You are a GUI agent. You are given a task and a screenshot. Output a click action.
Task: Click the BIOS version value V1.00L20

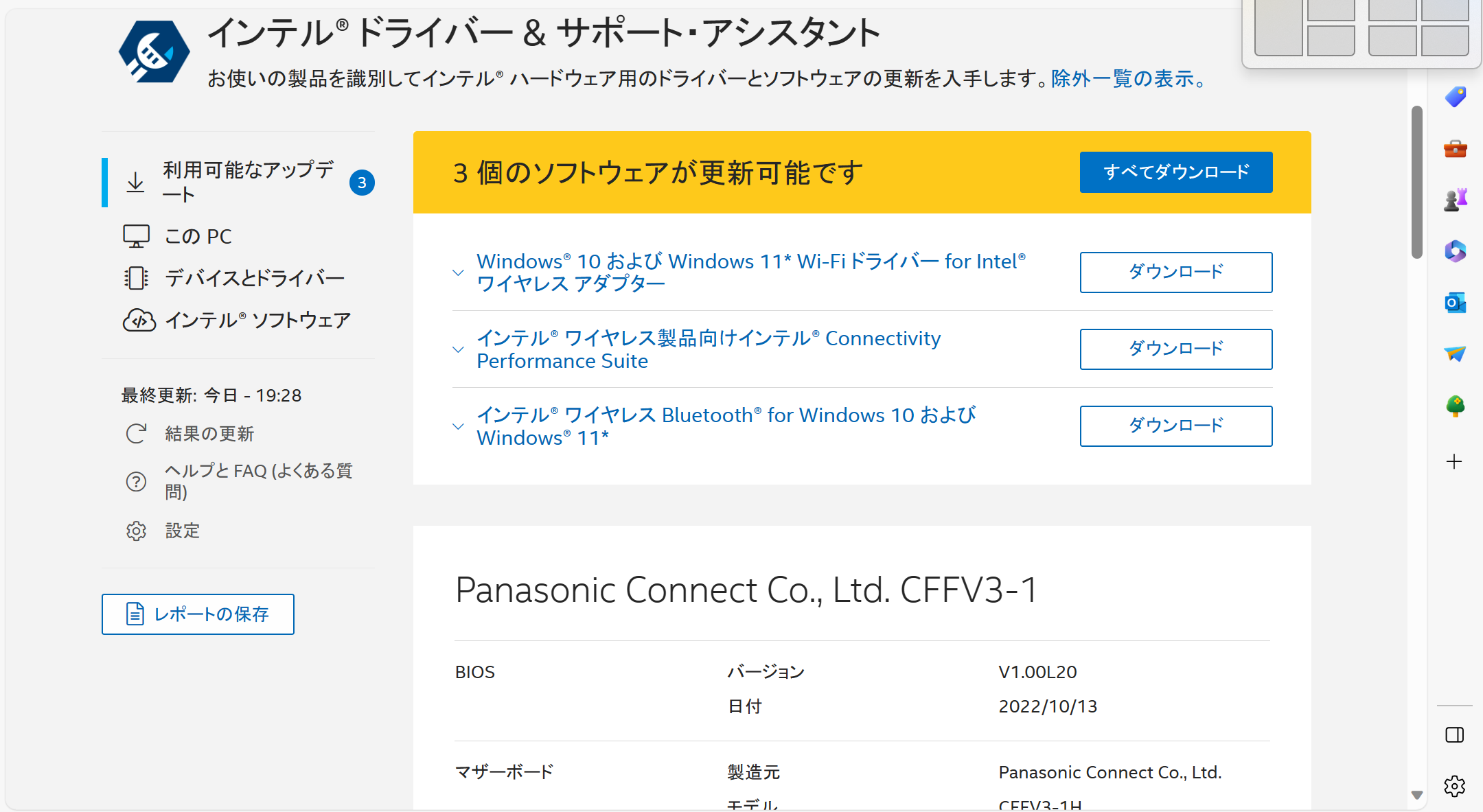click(x=1037, y=672)
